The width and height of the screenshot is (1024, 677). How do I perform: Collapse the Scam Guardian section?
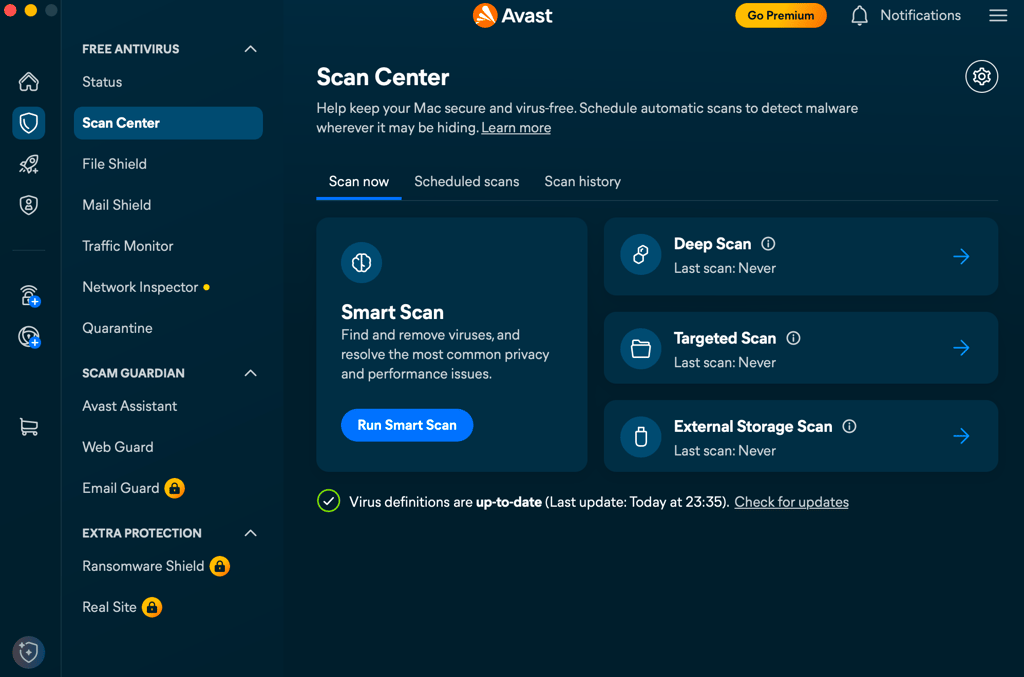point(250,373)
